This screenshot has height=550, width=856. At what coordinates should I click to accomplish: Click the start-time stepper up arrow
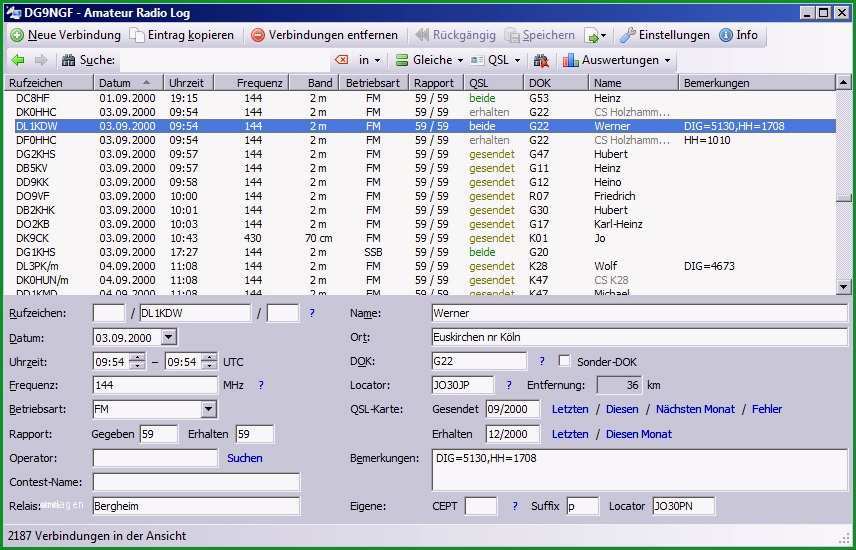137,357
